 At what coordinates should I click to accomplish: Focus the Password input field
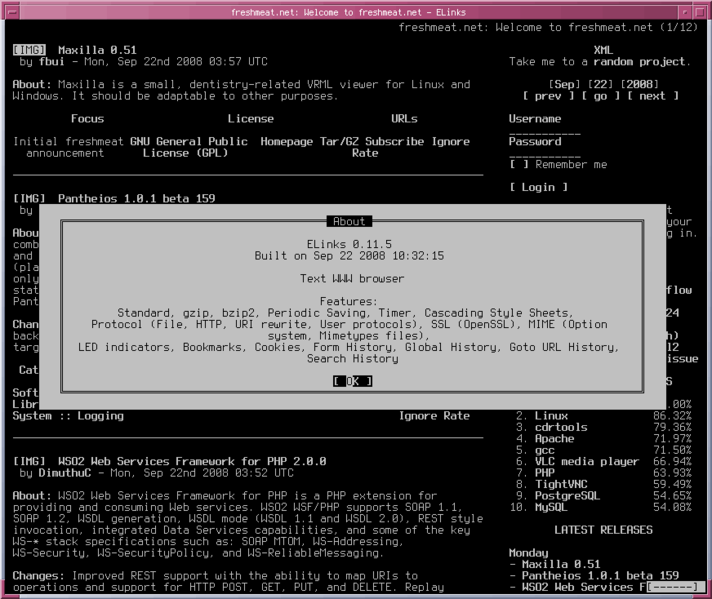(544, 153)
